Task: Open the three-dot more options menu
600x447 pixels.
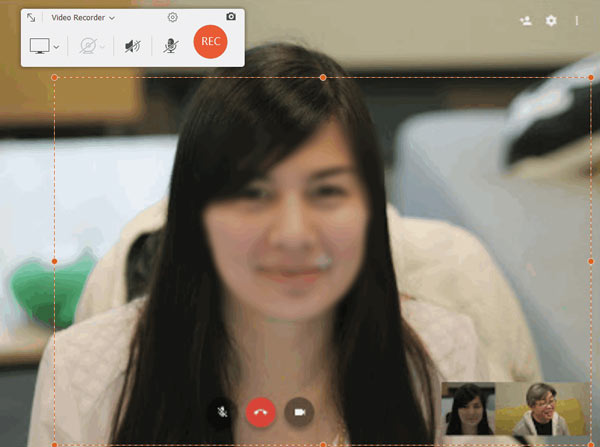Action: pyautogui.click(x=576, y=20)
